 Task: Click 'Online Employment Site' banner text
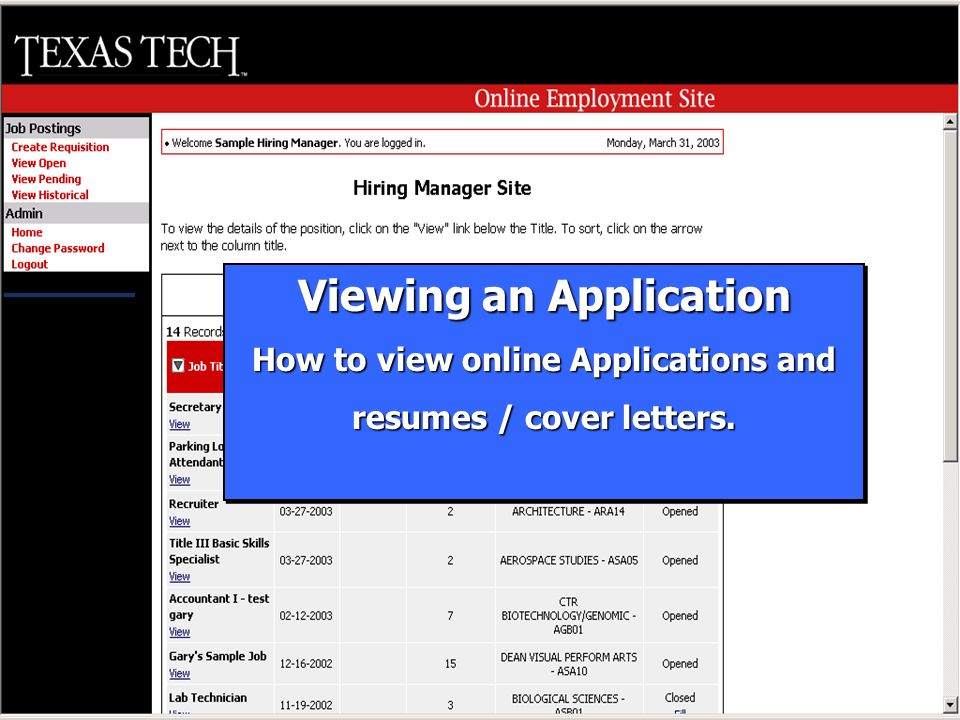coord(594,99)
